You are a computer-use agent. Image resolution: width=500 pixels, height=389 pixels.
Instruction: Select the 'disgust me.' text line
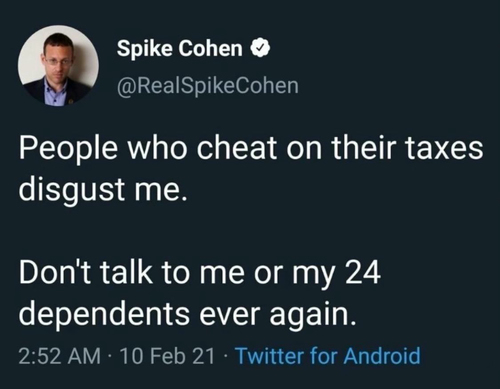pyautogui.click(x=103, y=190)
